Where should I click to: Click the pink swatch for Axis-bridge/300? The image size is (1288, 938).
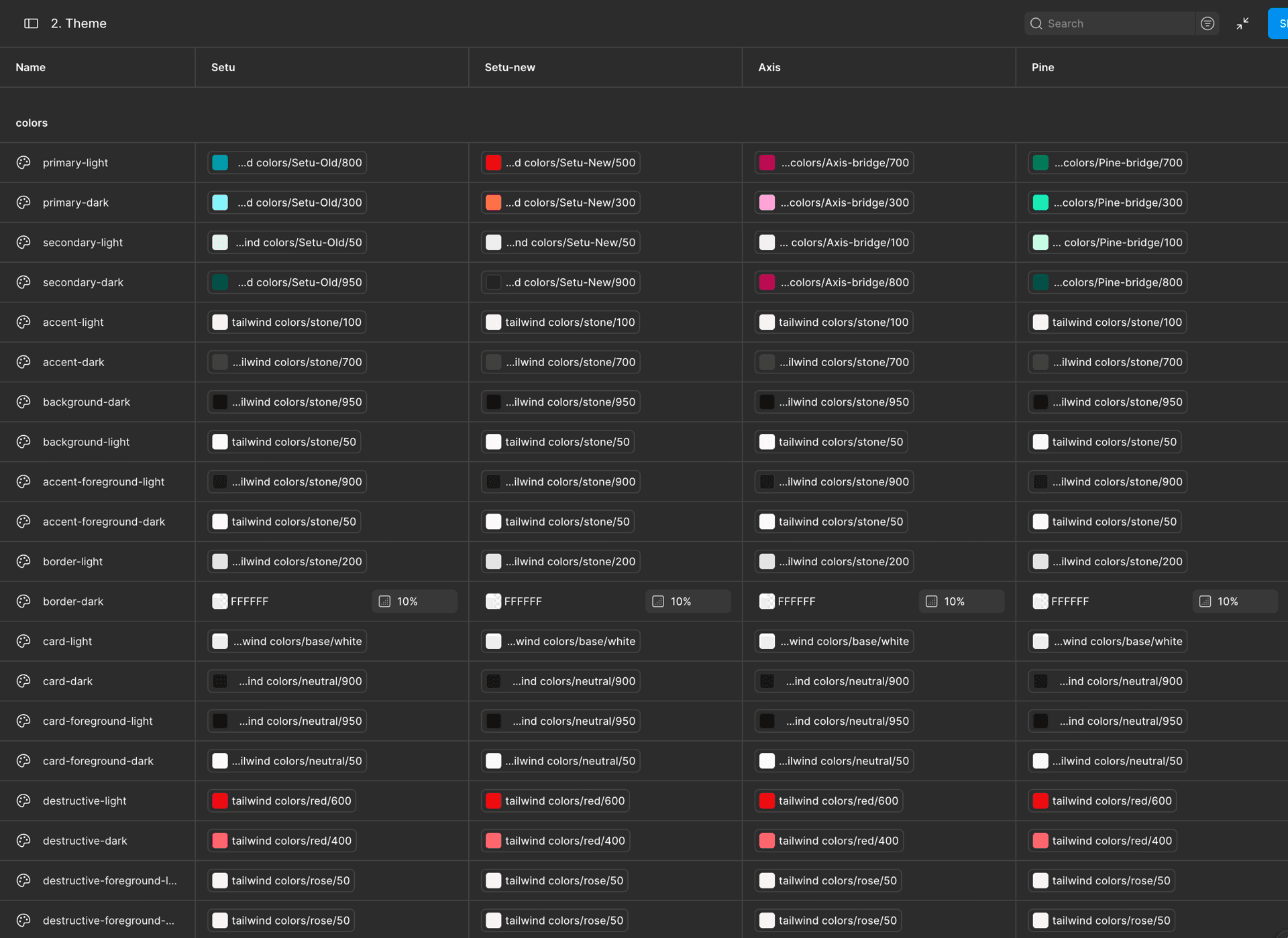[767, 202]
